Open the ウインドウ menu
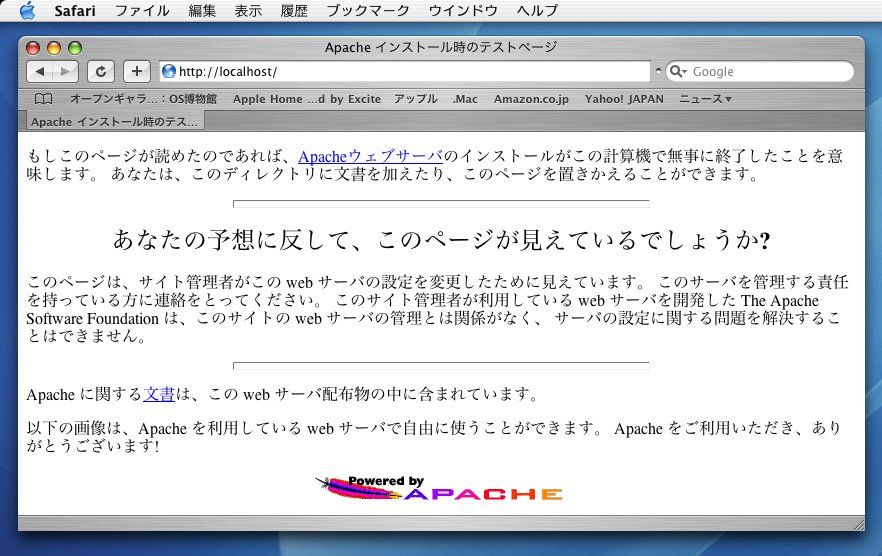882x556 pixels. [463, 11]
